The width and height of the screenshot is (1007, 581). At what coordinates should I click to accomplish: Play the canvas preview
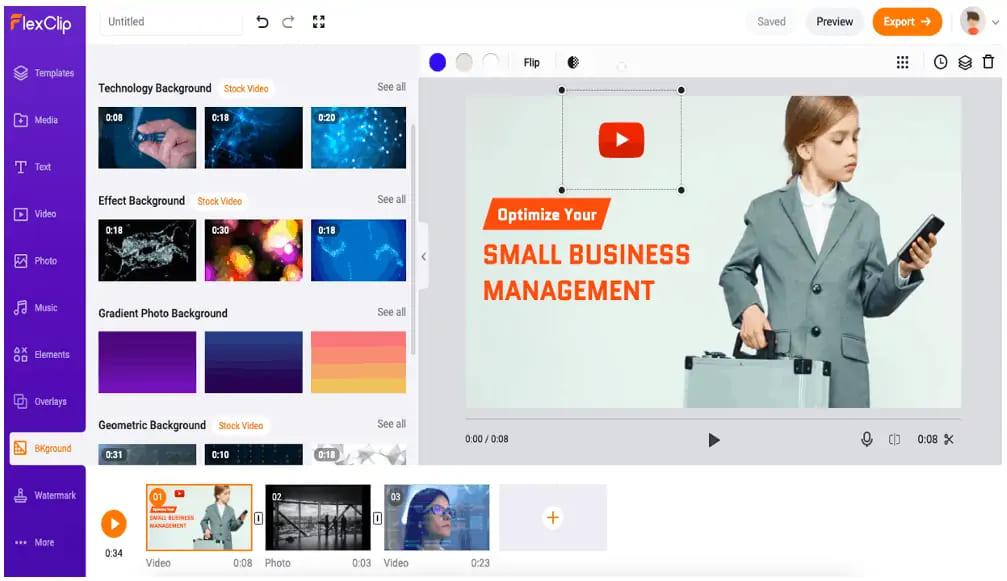[714, 440]
